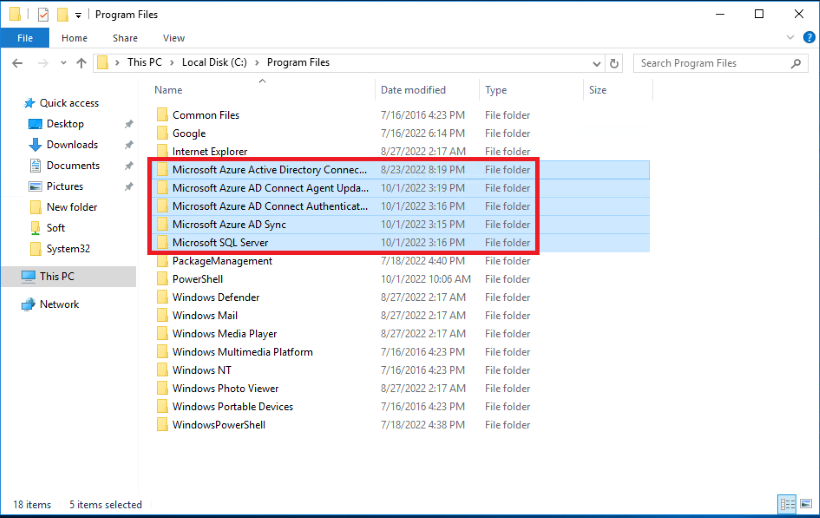Open the Home ribbon tab

[x=74, y=38]
